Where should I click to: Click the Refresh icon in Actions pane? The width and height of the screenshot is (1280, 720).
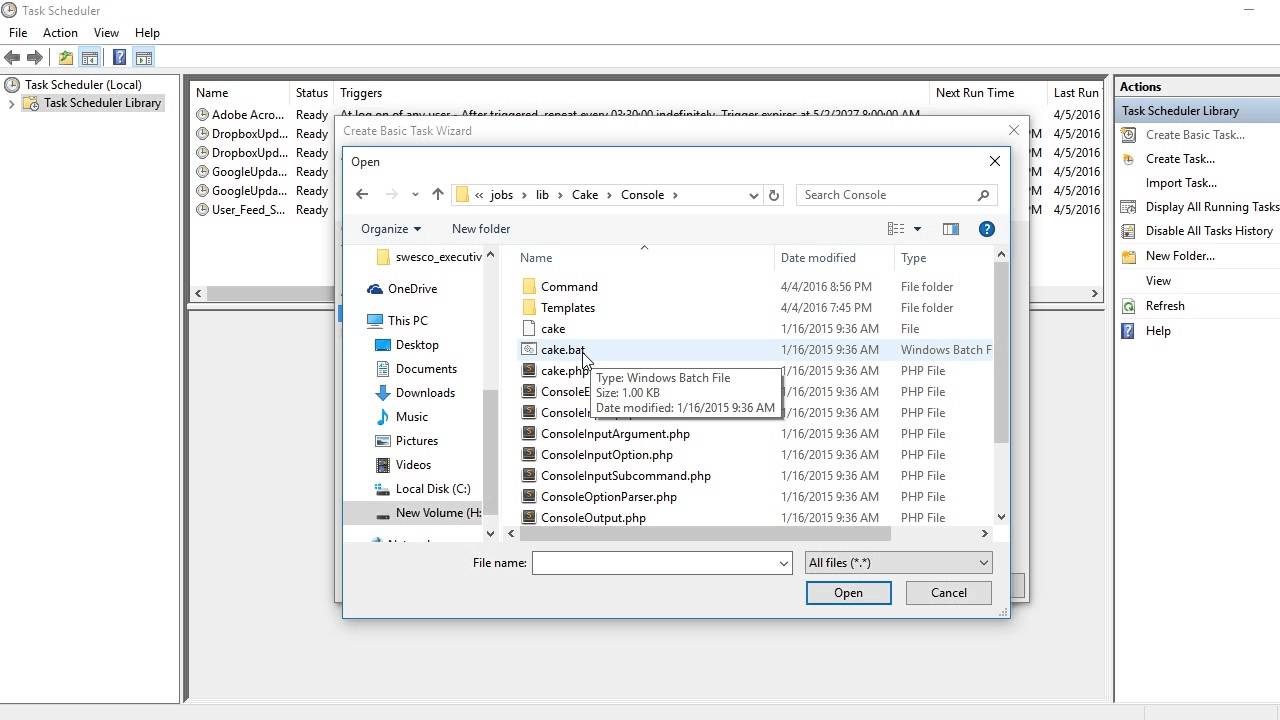(x=1129, y=306)
